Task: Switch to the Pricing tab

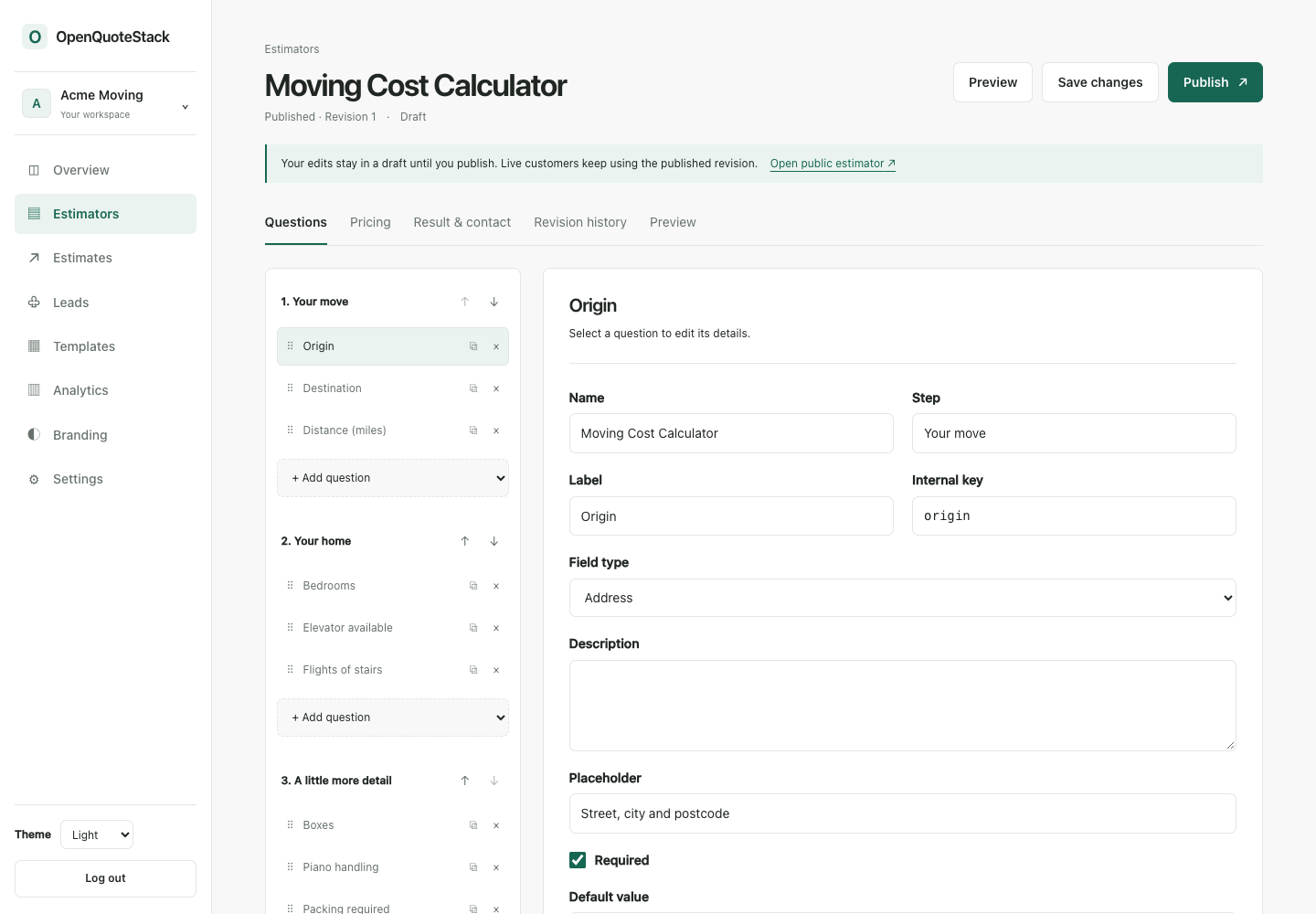Action: point(370,222)
